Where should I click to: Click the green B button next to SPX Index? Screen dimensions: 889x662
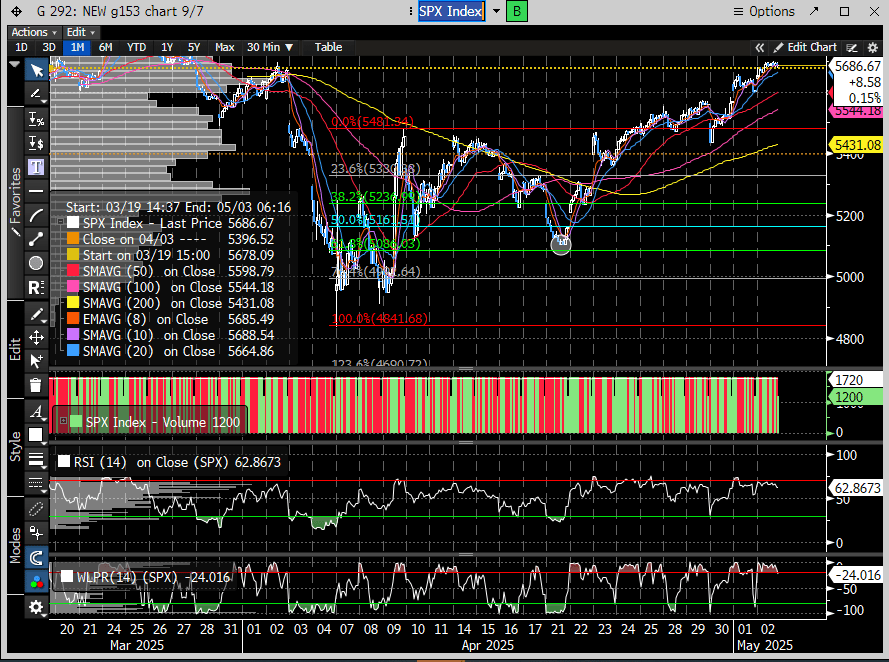(x=517, y=11)
